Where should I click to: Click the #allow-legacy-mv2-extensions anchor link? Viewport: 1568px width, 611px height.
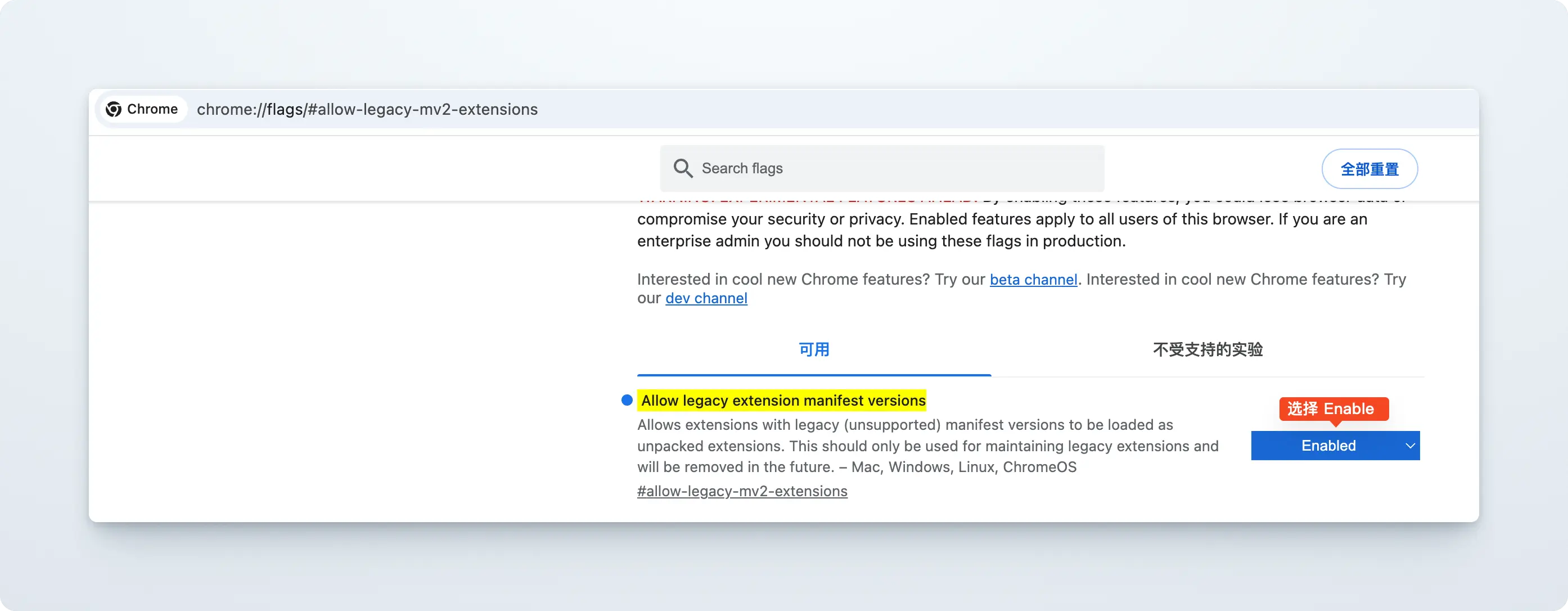click(x=742, y=492)
